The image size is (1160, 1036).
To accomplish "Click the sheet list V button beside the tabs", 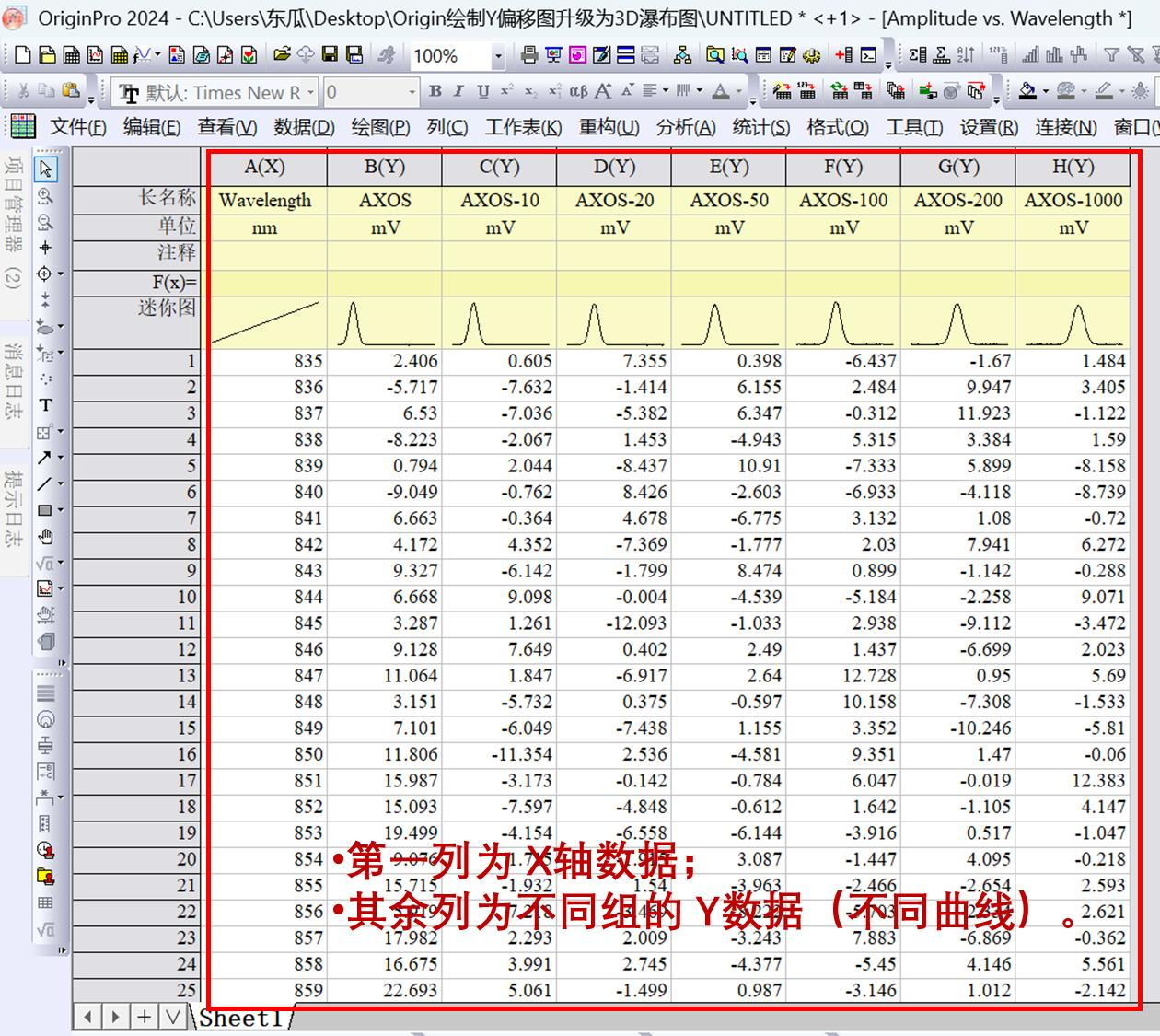I will (x=172, y=1017).
